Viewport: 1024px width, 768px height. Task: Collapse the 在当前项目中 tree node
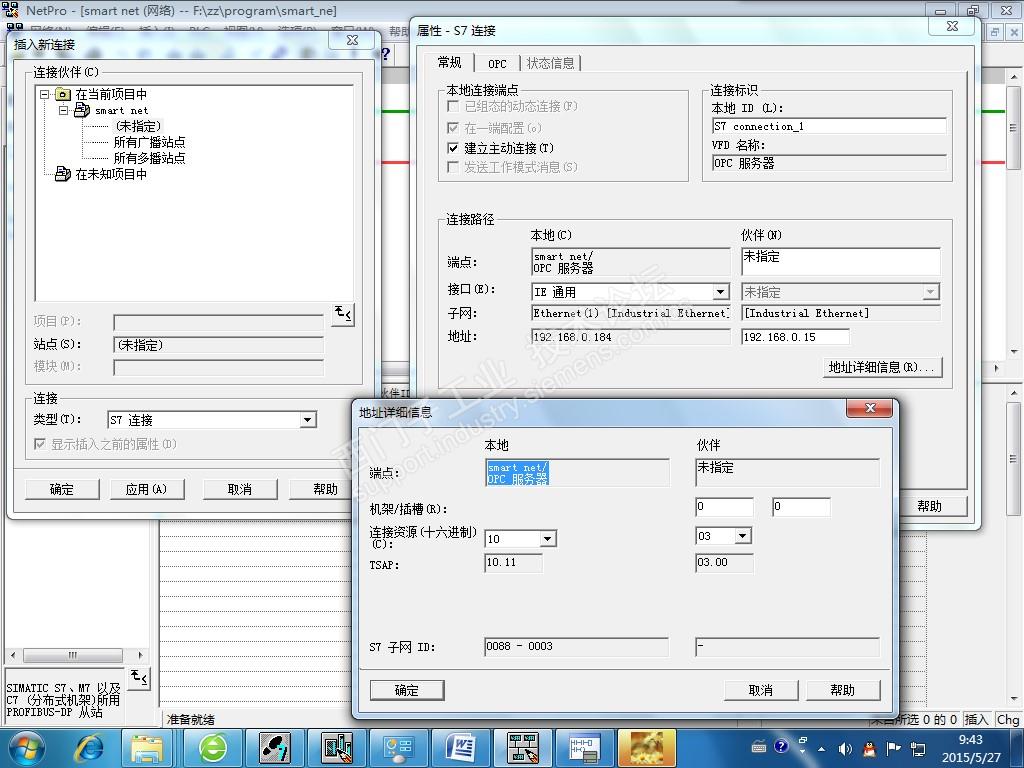(x=44, y=94)
